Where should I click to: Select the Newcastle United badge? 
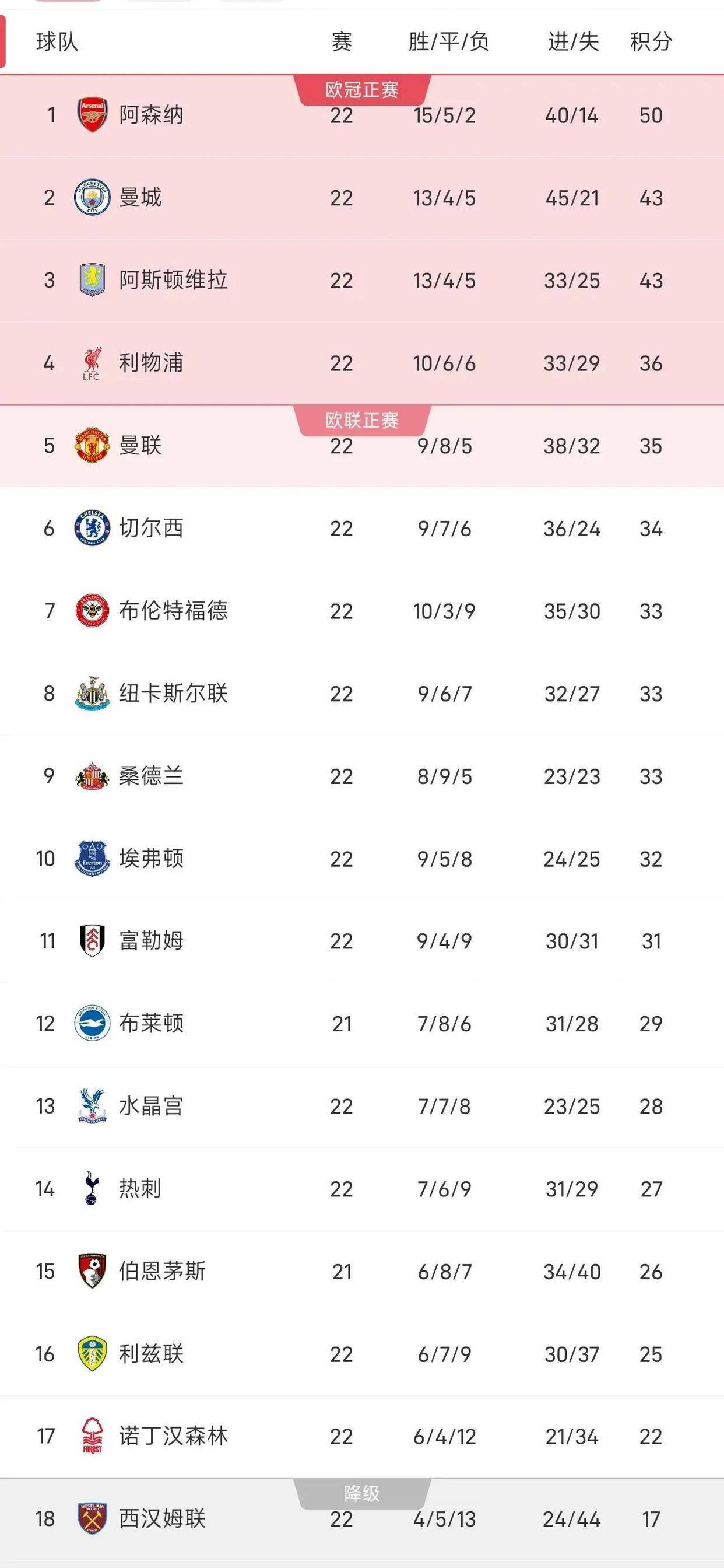(x=92, y=694)
